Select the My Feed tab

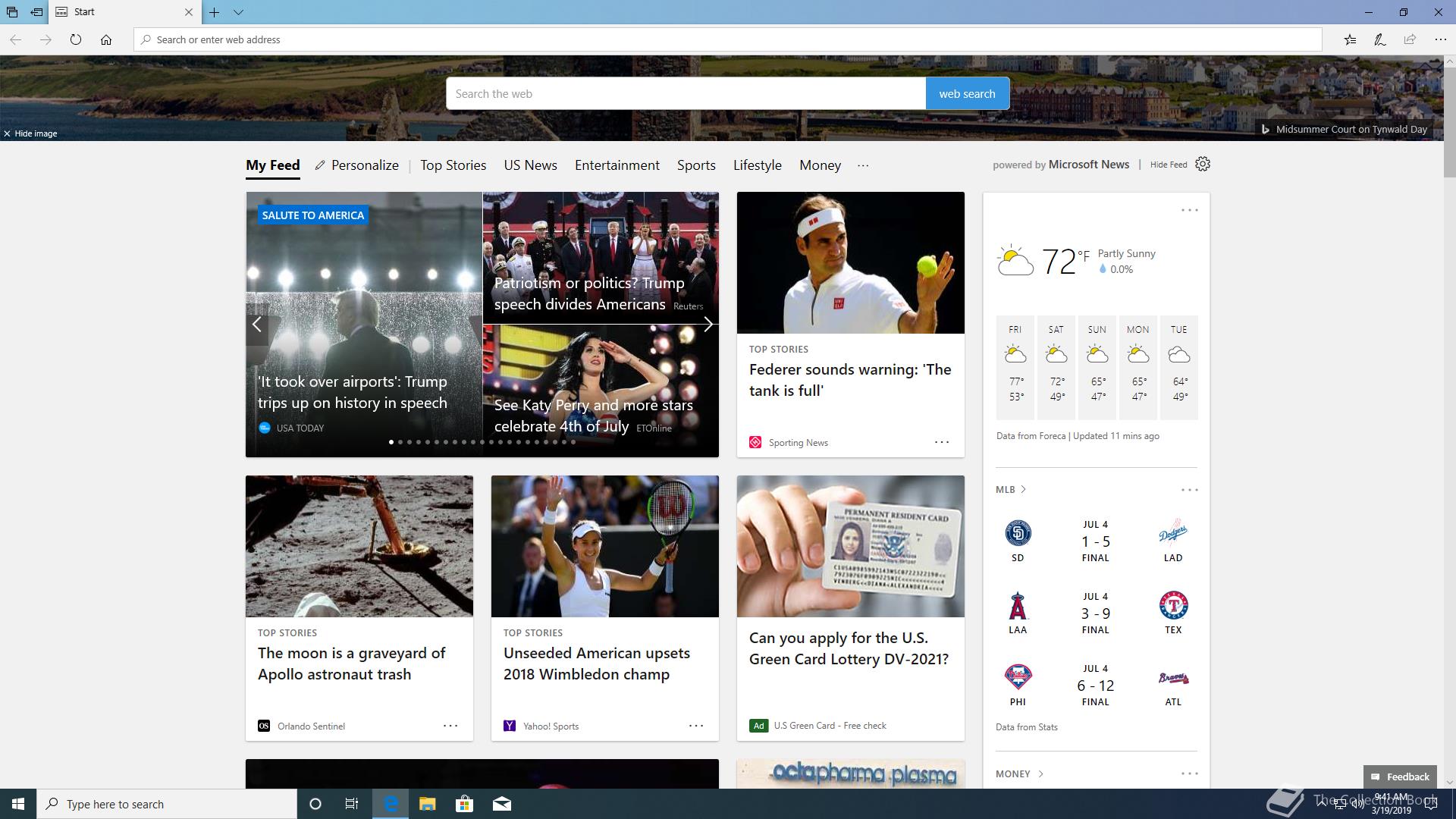pos(273,165)
